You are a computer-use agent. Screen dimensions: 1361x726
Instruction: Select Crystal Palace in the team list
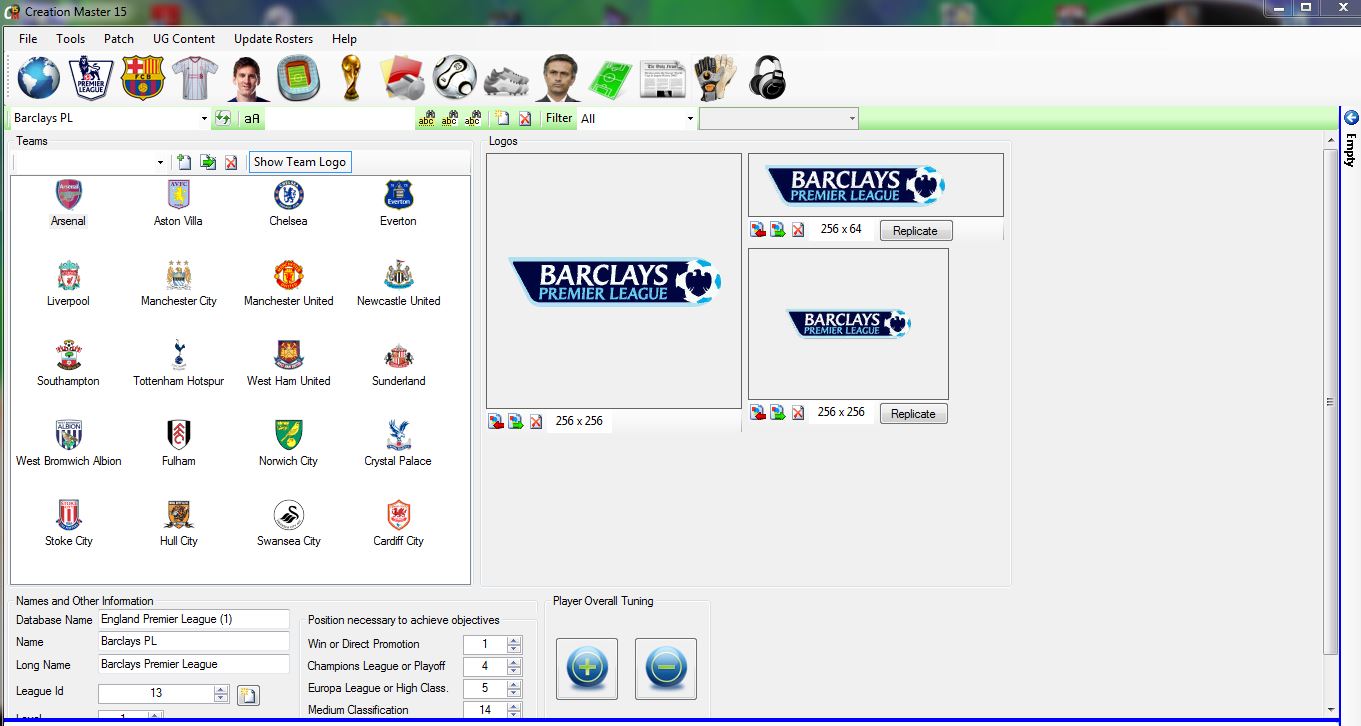[x=398, y=444]
